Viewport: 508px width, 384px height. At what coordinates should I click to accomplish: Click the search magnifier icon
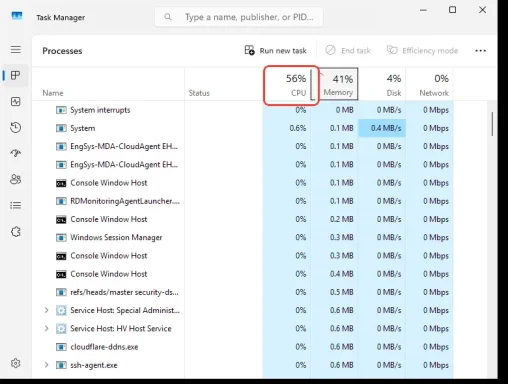pyautogui.click(x=168, y=17)
